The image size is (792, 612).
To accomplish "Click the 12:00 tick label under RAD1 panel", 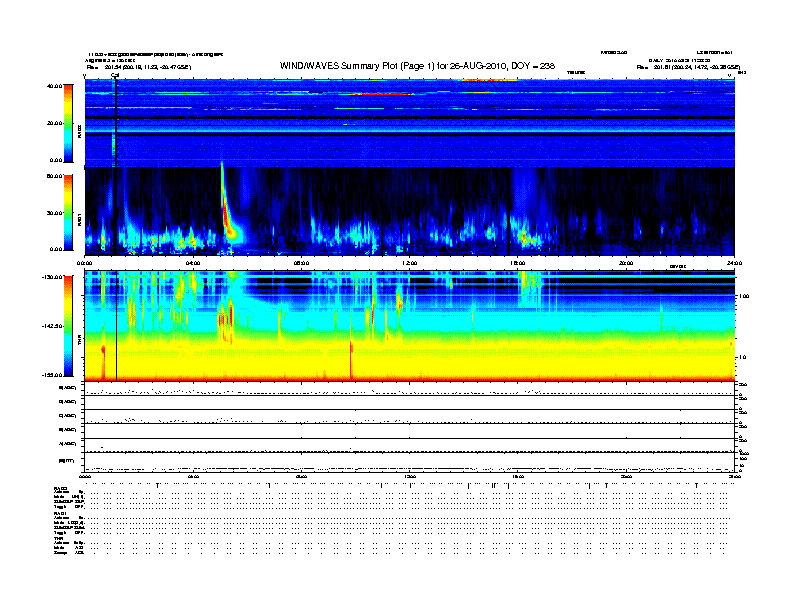I will (409, 263).
